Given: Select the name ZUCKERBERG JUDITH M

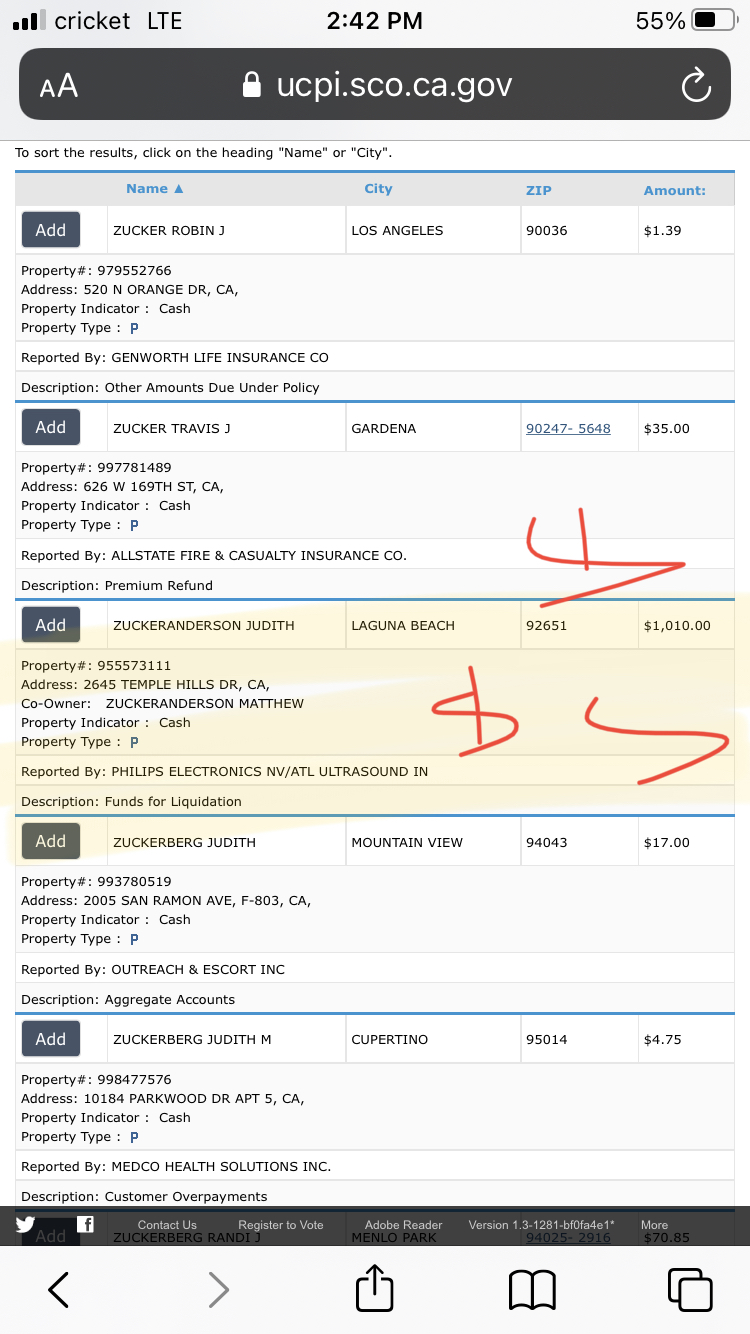Looking at the screenshot, I should [x=192, y=1040].
